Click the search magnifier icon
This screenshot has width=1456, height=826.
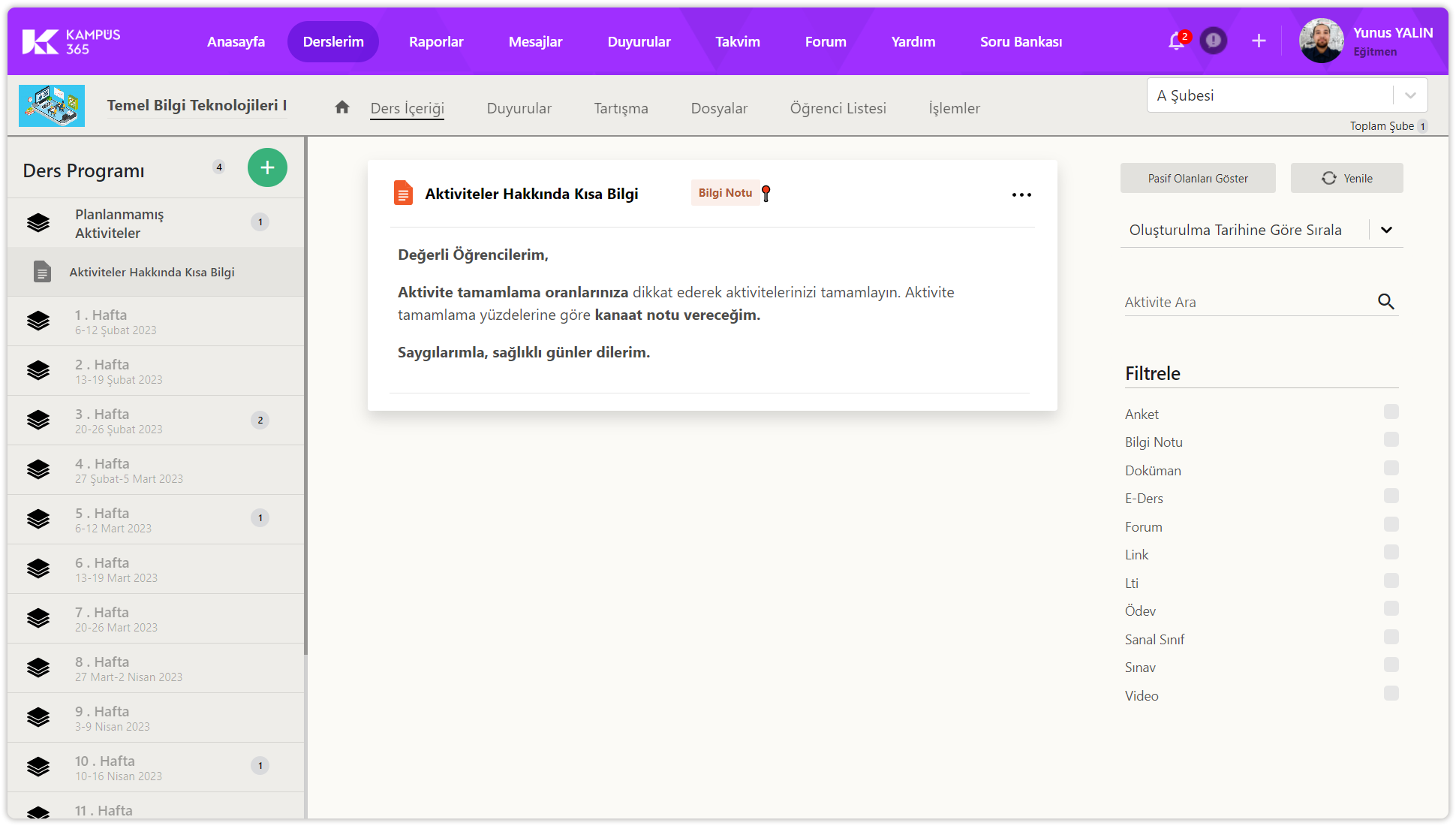coord(1385,302)
